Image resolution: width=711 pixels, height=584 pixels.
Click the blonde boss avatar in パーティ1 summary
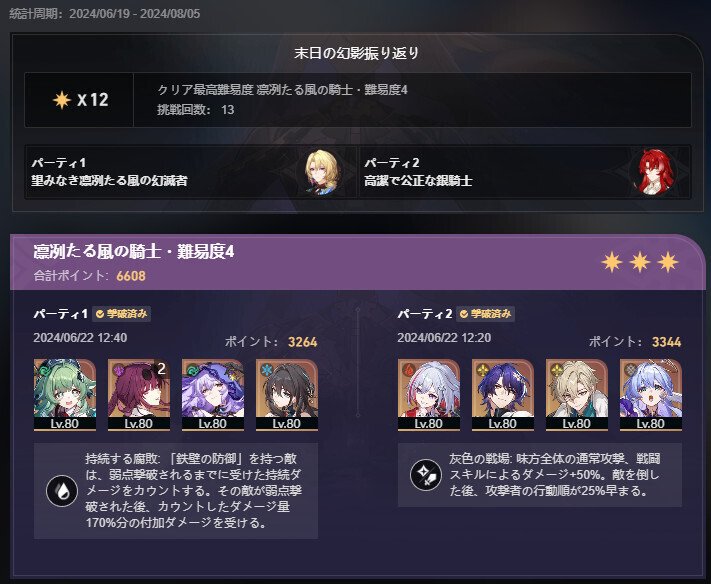pyautogui.click(x=322, y=172)
